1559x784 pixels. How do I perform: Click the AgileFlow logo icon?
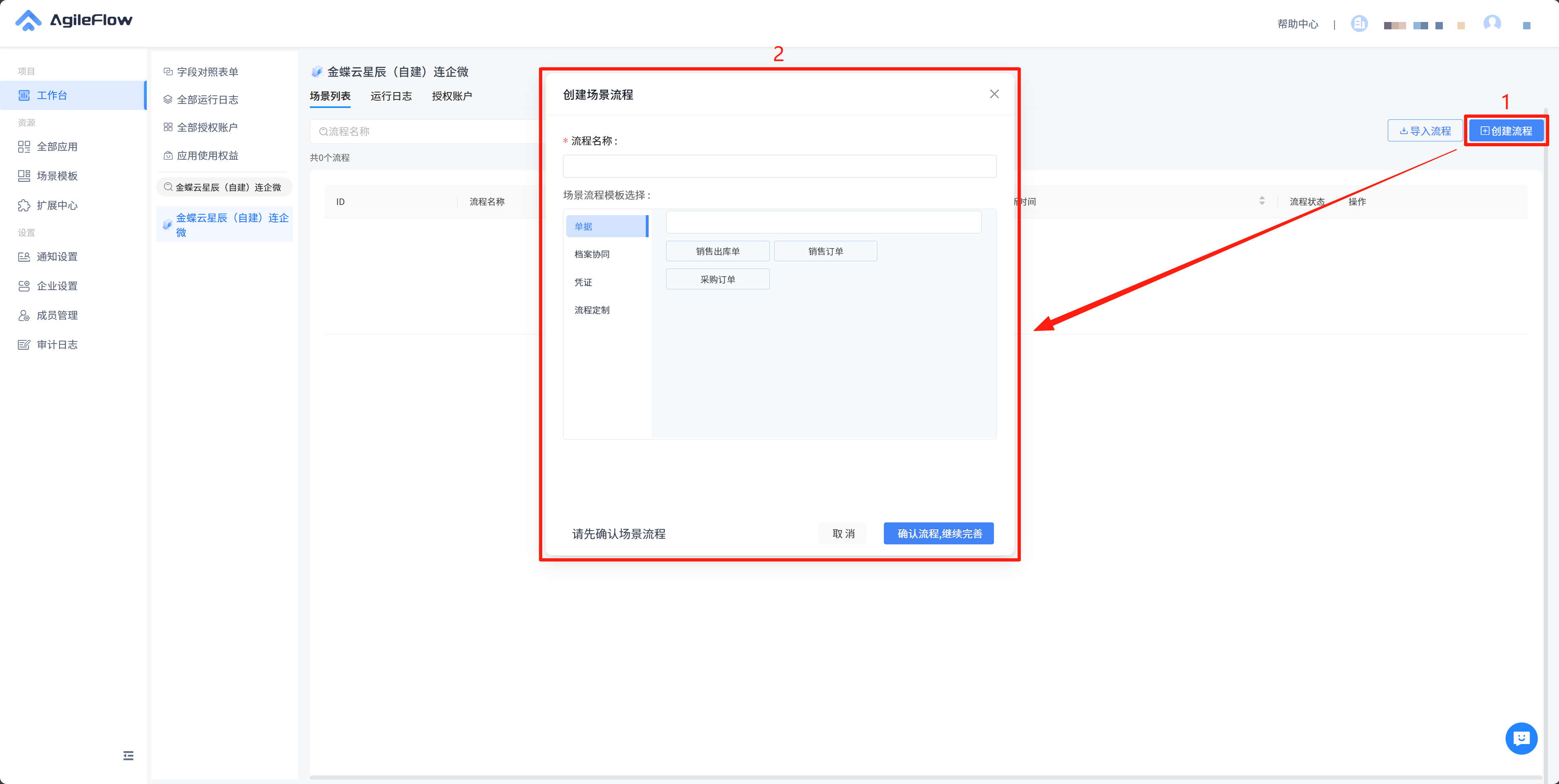(28, 20)
